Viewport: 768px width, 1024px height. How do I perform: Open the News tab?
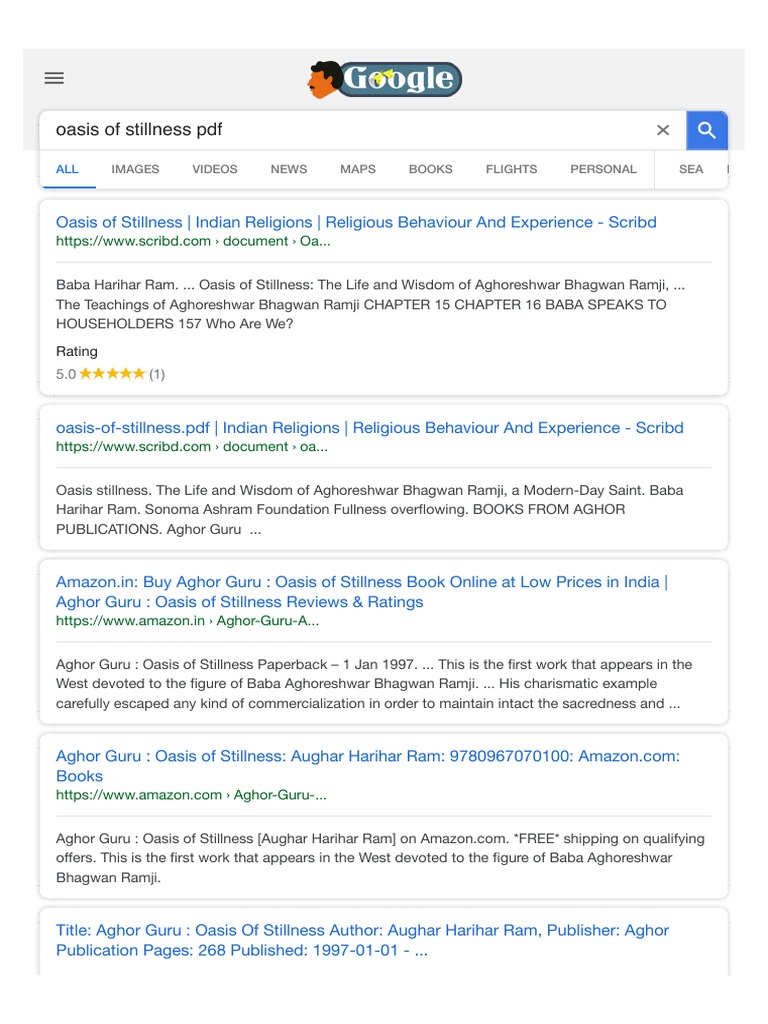(289, 169)
